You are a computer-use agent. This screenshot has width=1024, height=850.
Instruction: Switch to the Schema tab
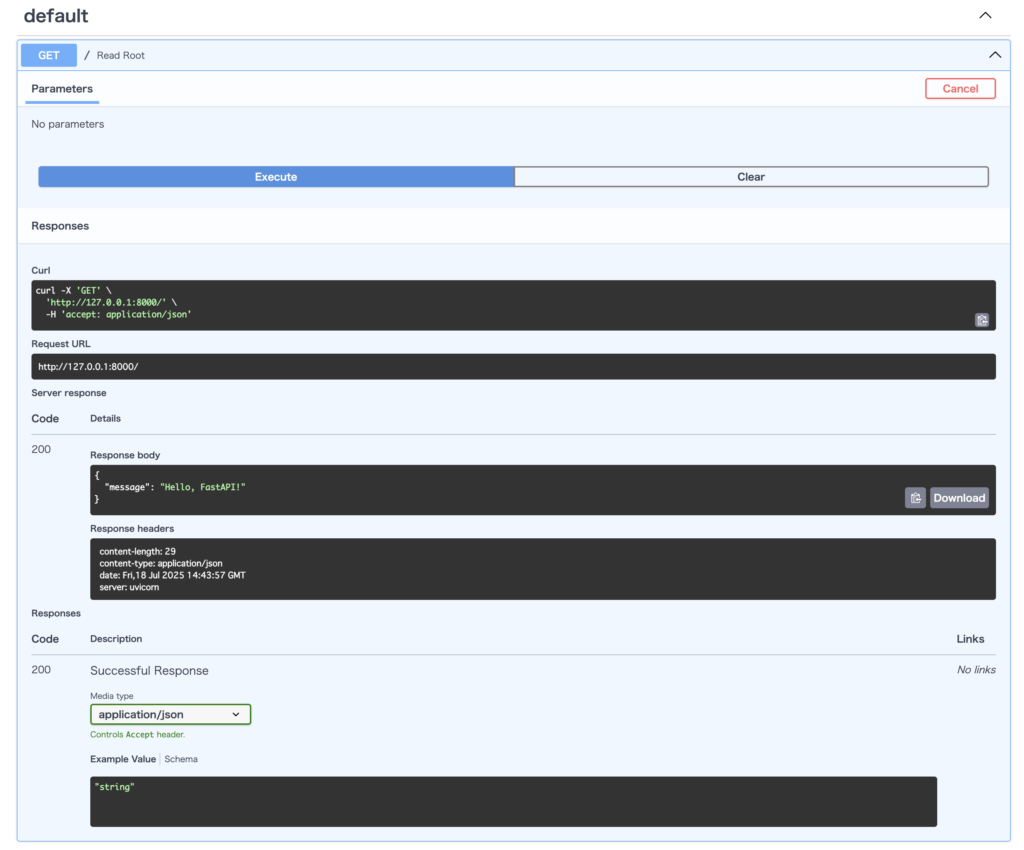click(181, 759)
